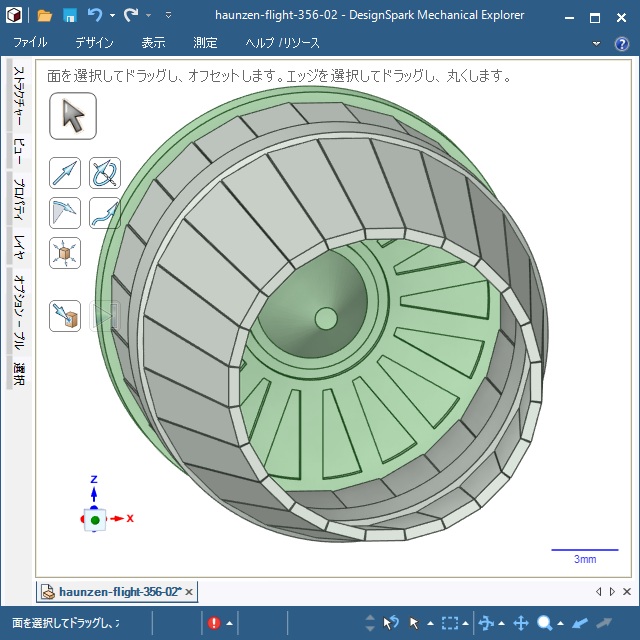Close the active document window pane
This screenshot has height=640, width=640.
[627, 591]
